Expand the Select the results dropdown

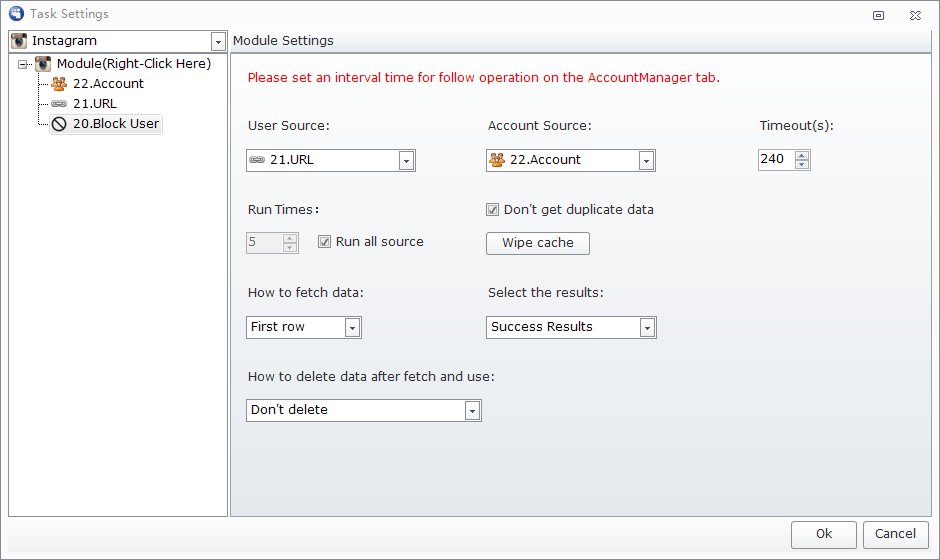pos(647,328)
